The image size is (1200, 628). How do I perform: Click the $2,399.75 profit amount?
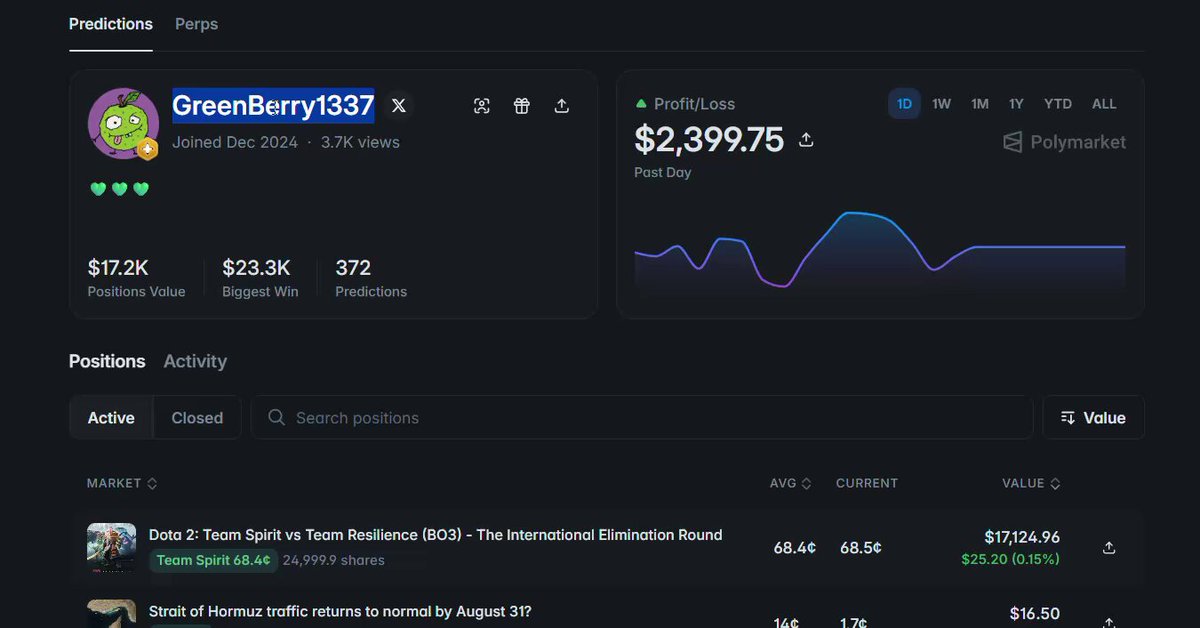(709, 140)
